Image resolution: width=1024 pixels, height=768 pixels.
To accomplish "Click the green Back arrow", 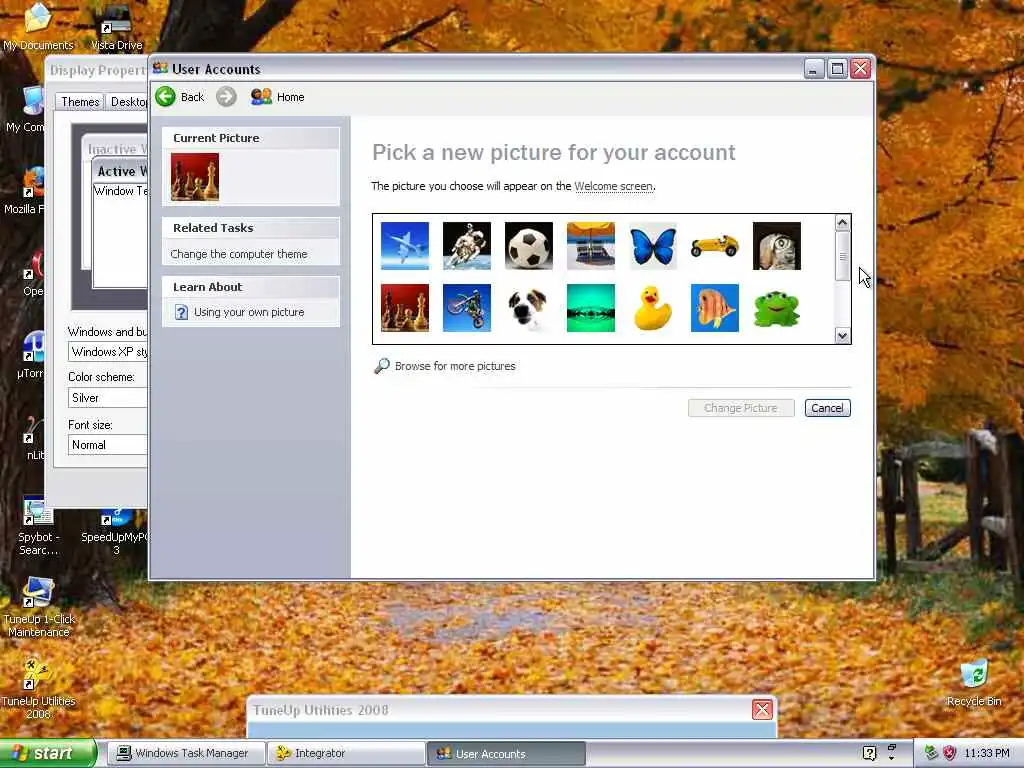I will pos(166,97).
